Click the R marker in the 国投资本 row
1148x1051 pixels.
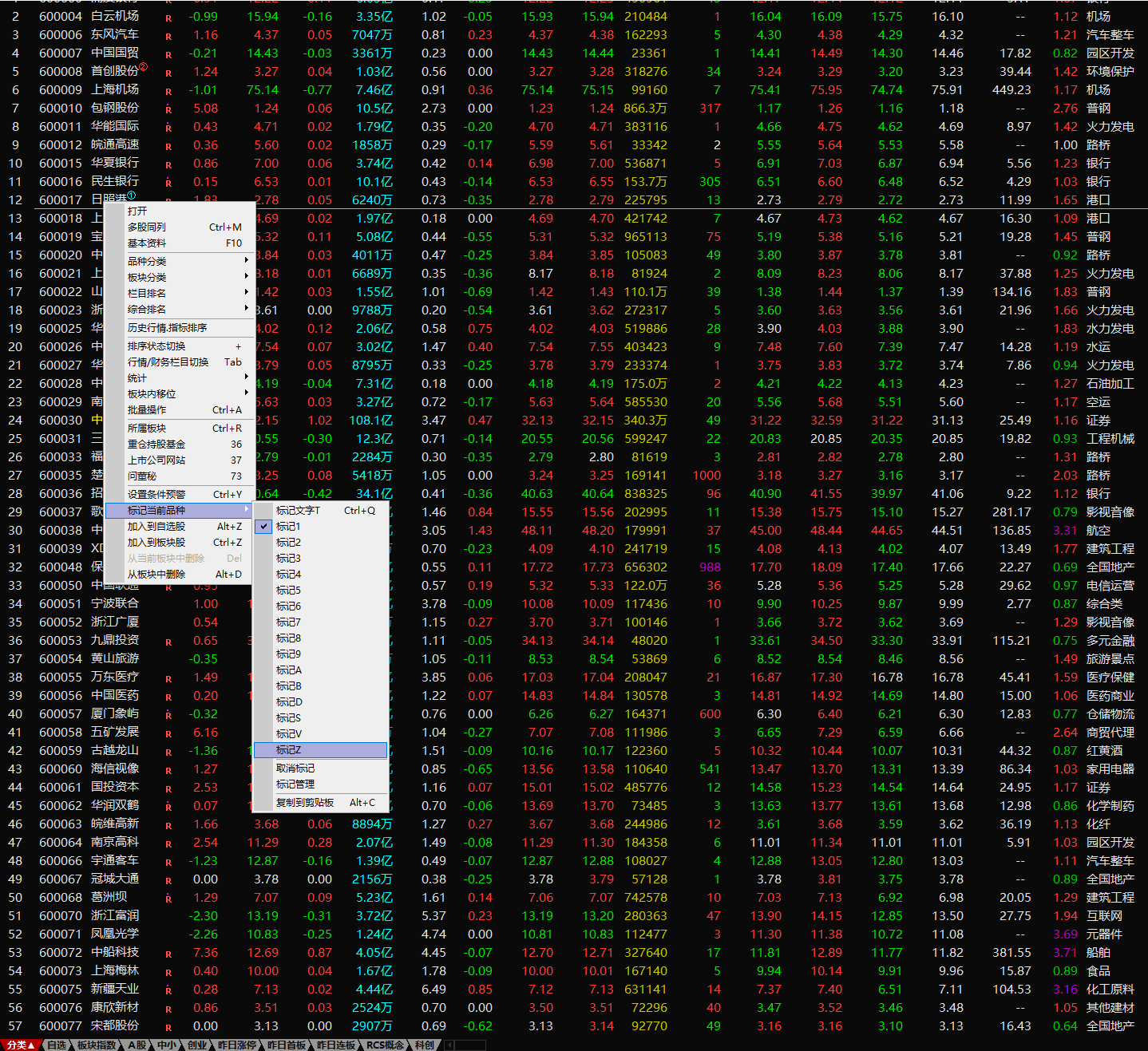tap(168, 789)
